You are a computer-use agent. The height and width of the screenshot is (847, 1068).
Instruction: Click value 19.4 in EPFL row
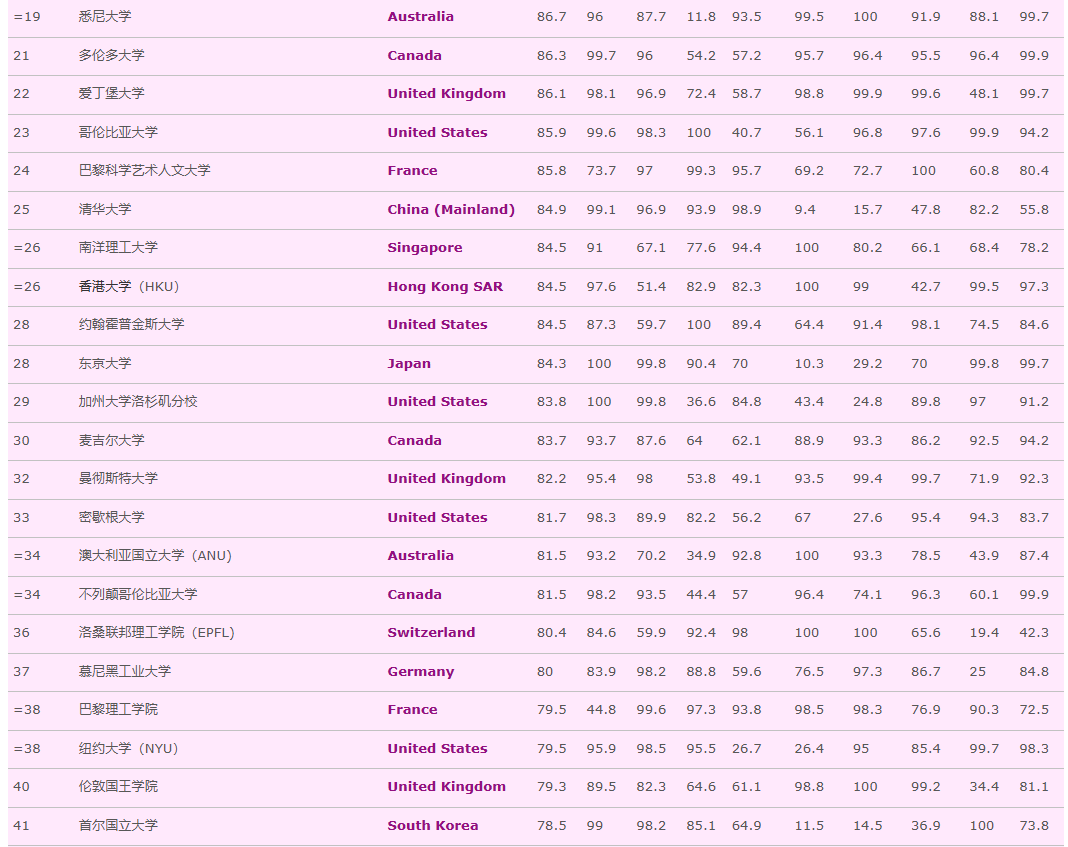pyautogui.click(x=984, y=633)
